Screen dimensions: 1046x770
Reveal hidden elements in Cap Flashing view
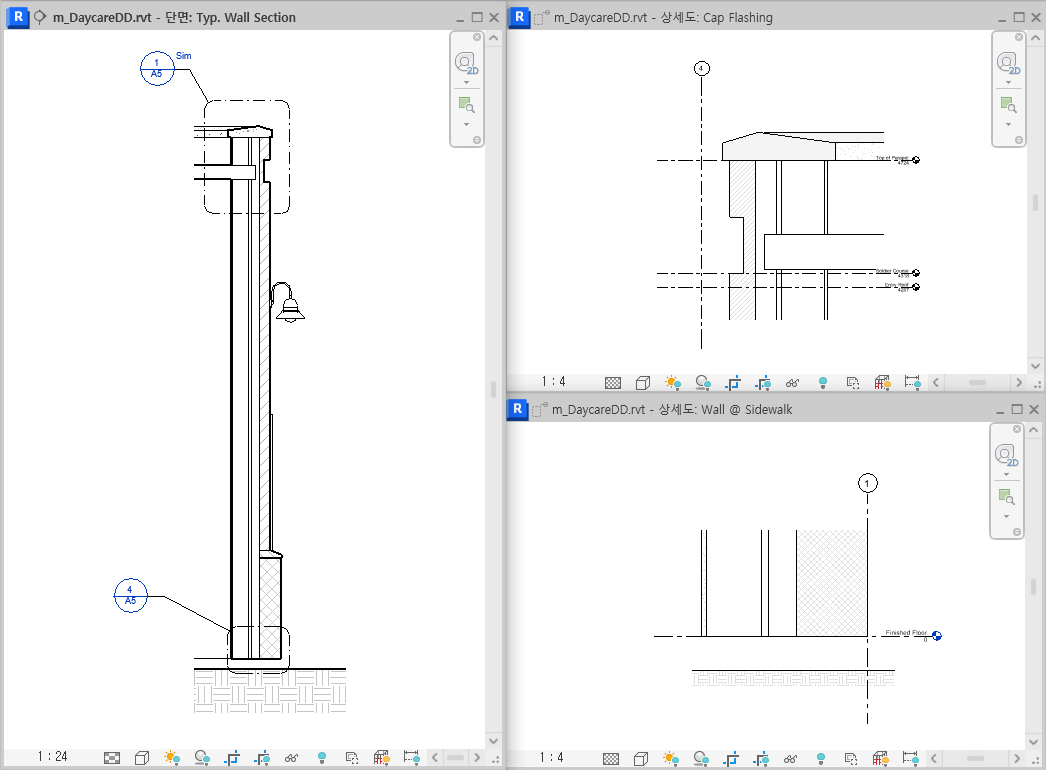point(823,382)
